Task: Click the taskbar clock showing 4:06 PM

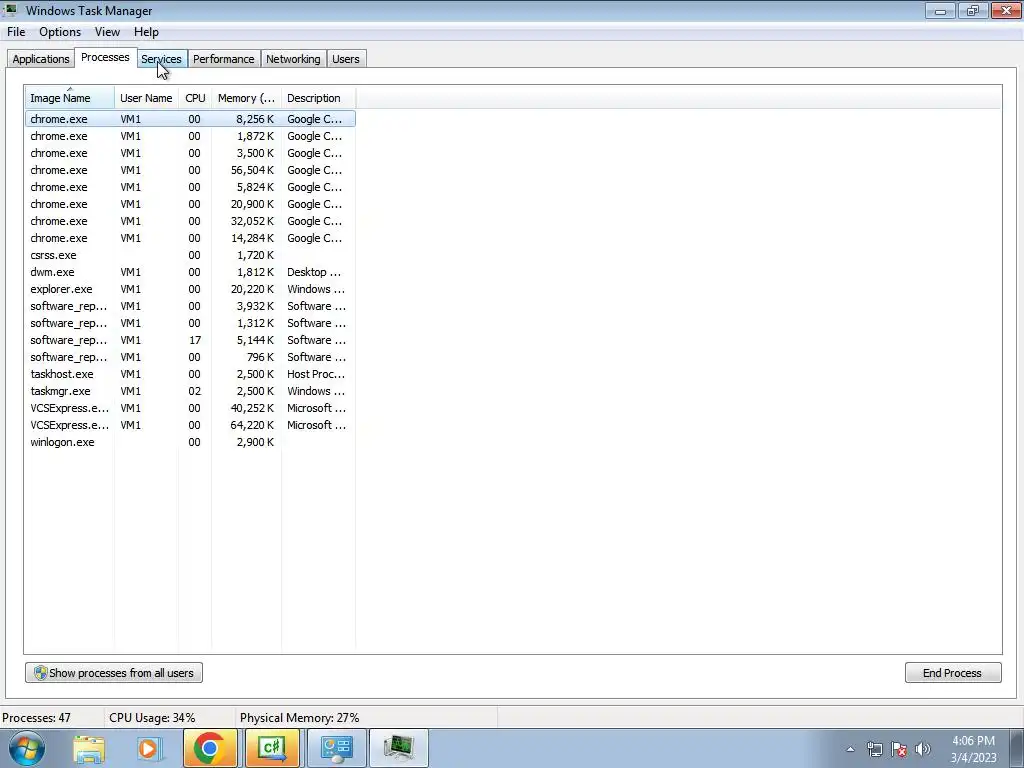Action: [x=973, y=749]
